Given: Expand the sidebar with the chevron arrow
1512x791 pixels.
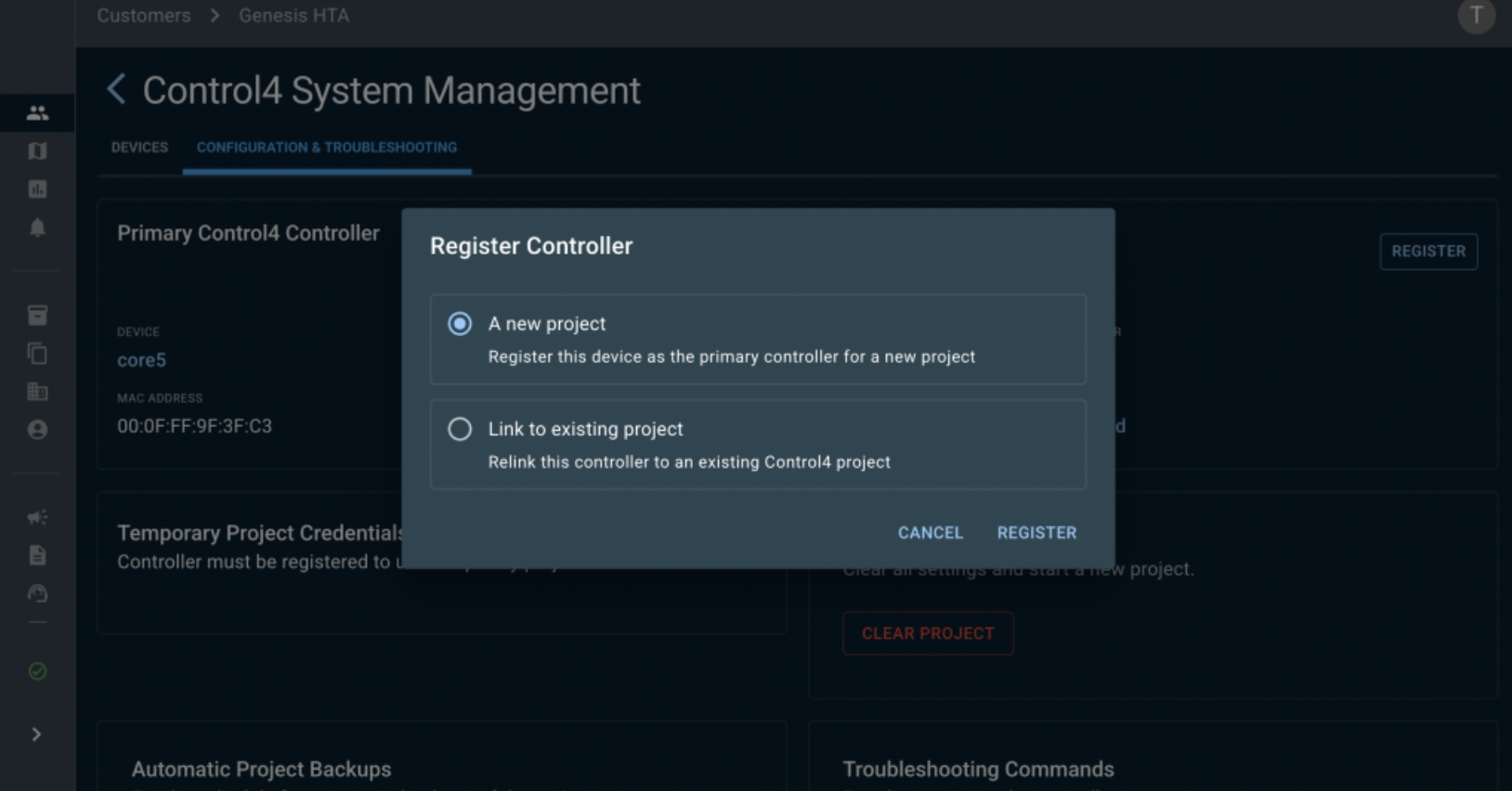Looking at the screenshot, I should click(36, 734).
